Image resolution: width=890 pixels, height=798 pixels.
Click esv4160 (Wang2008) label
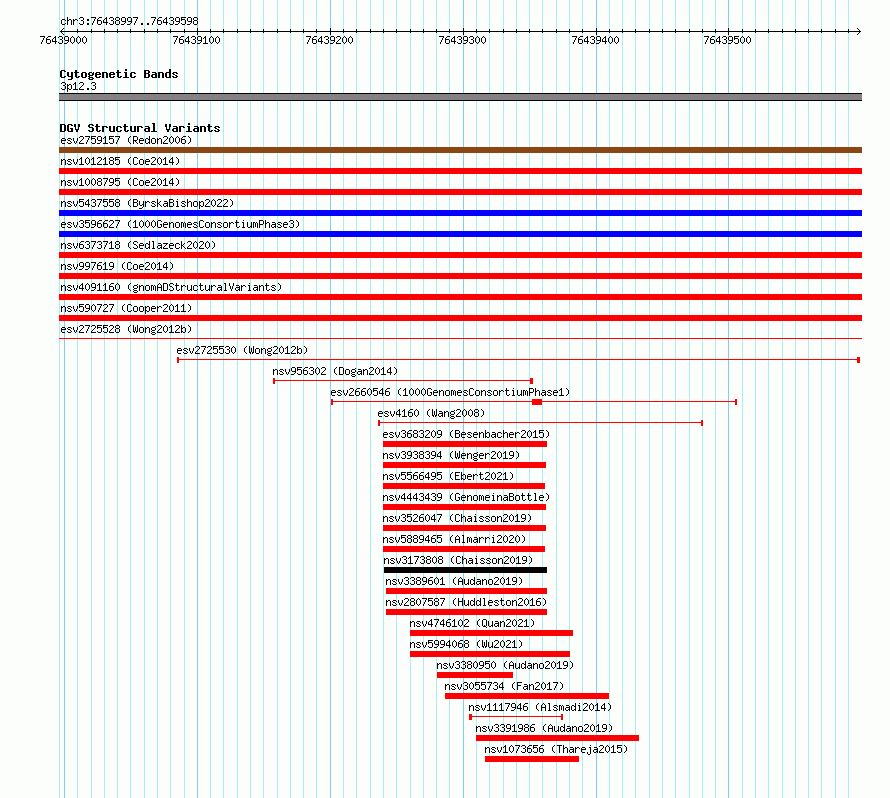(x=431, y=413)
